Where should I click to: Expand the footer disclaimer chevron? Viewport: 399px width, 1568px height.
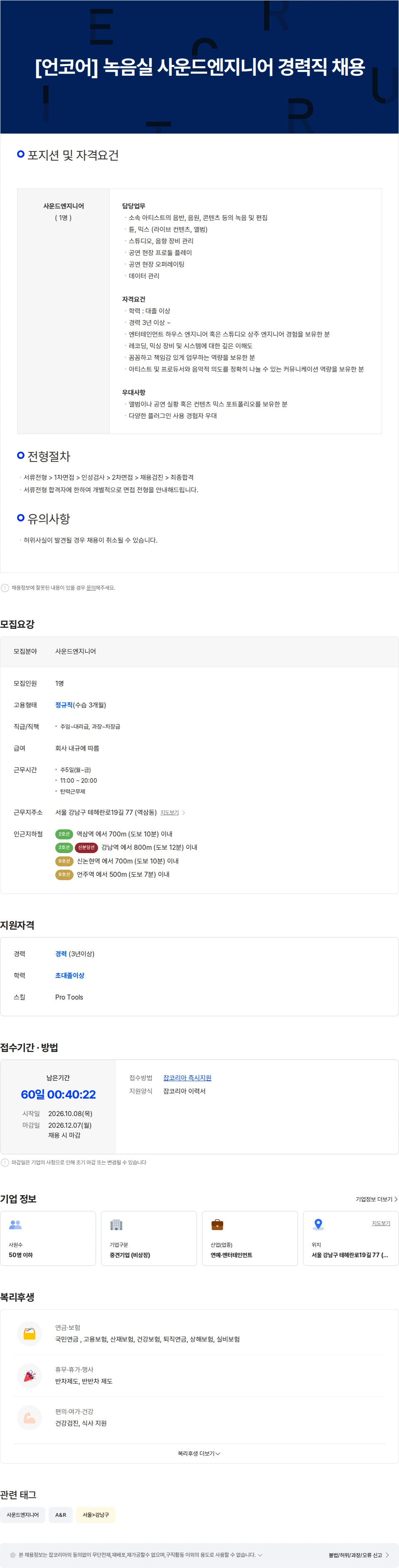pyautogui.click(x=260, y=1555)
